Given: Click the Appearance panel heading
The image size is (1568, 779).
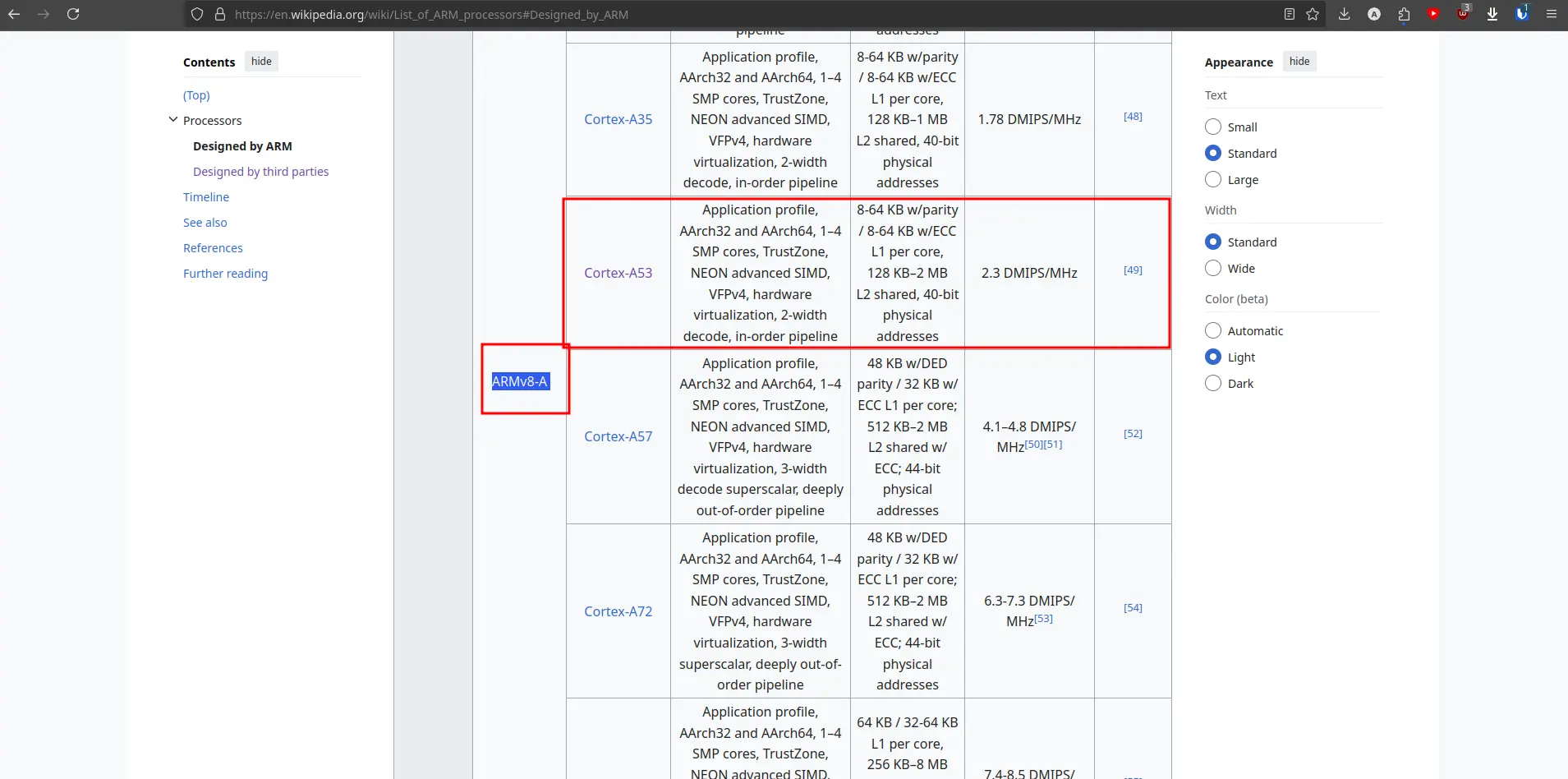Looking at the screenshot, I should (1239, 62).
